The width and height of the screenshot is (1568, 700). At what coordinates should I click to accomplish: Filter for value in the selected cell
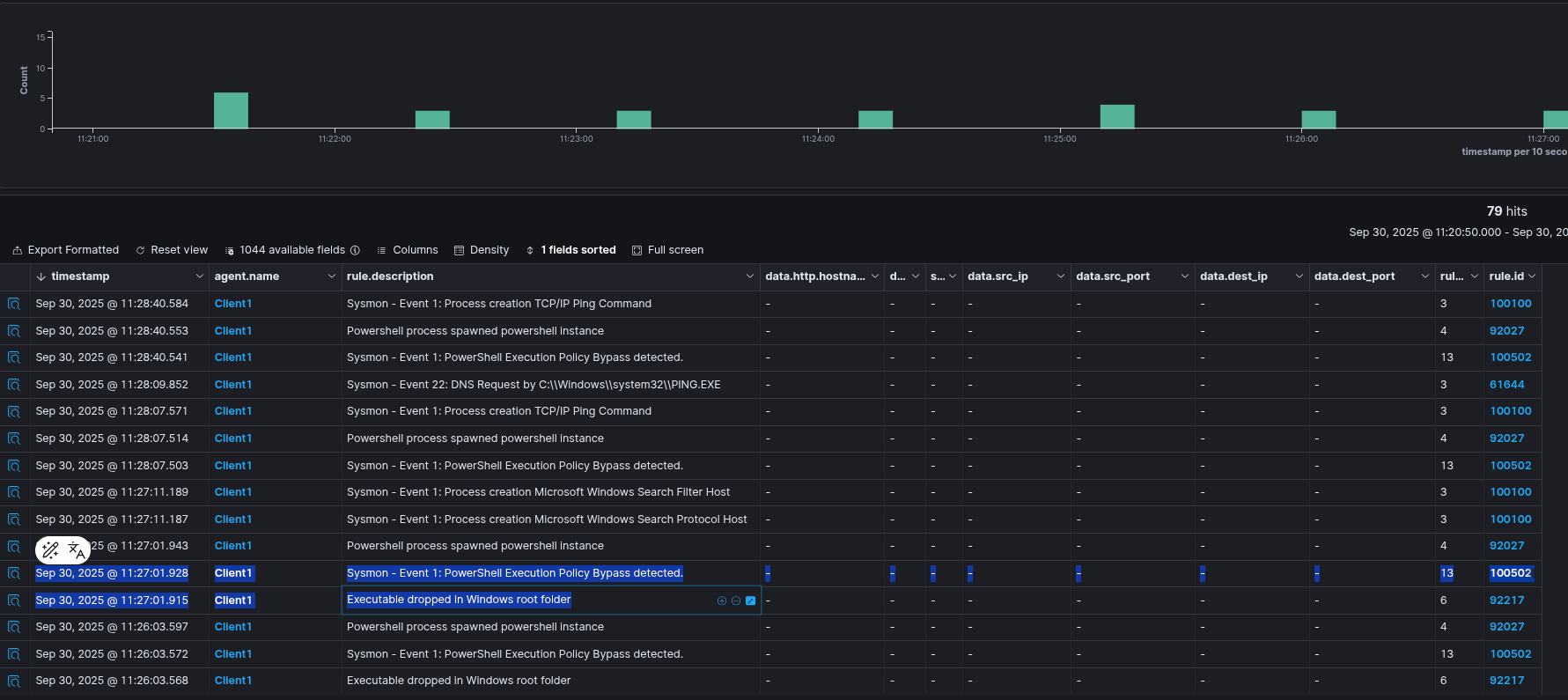pos(722,601)
